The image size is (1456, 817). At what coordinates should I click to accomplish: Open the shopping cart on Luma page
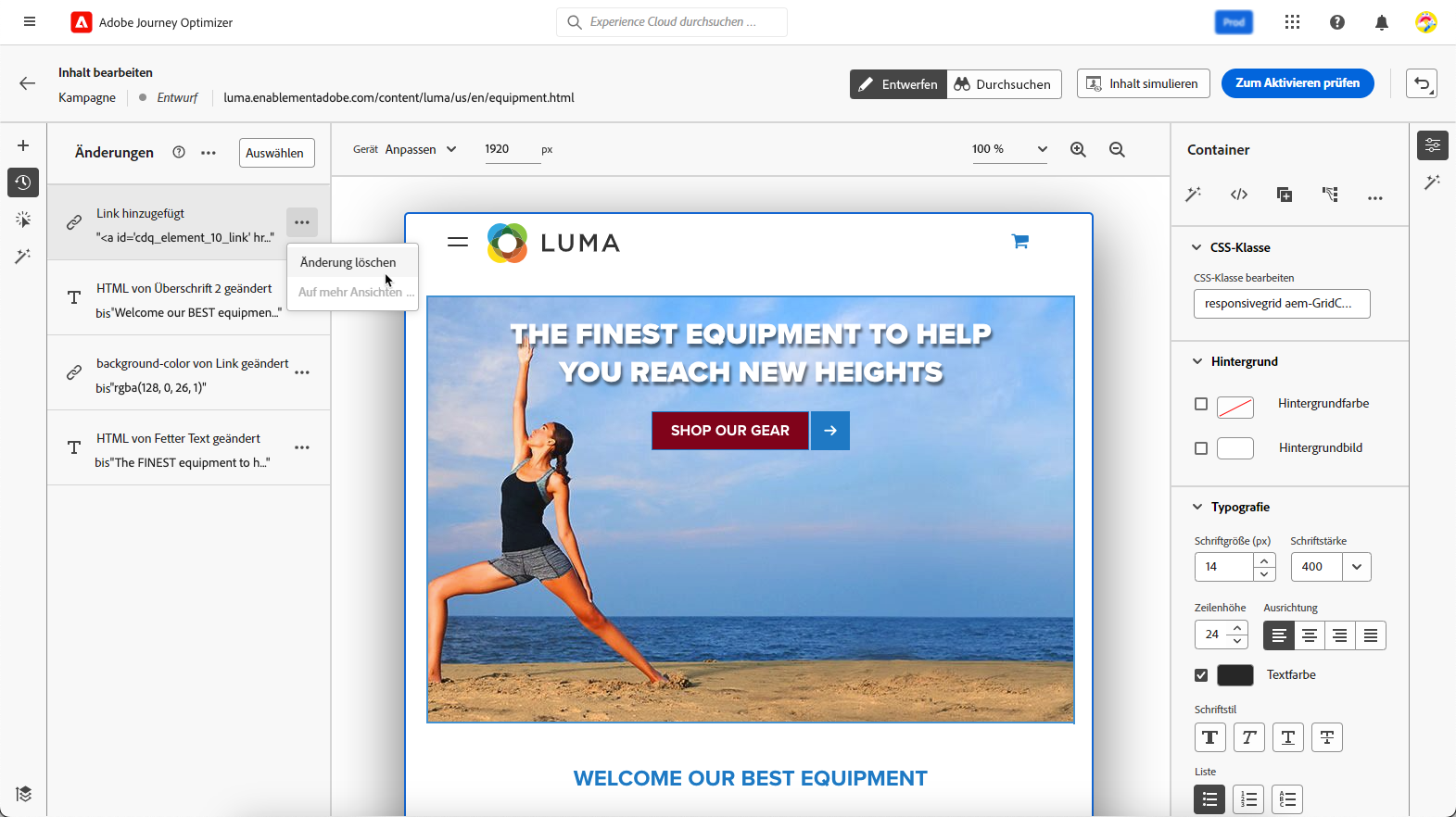pos(1020,242)
